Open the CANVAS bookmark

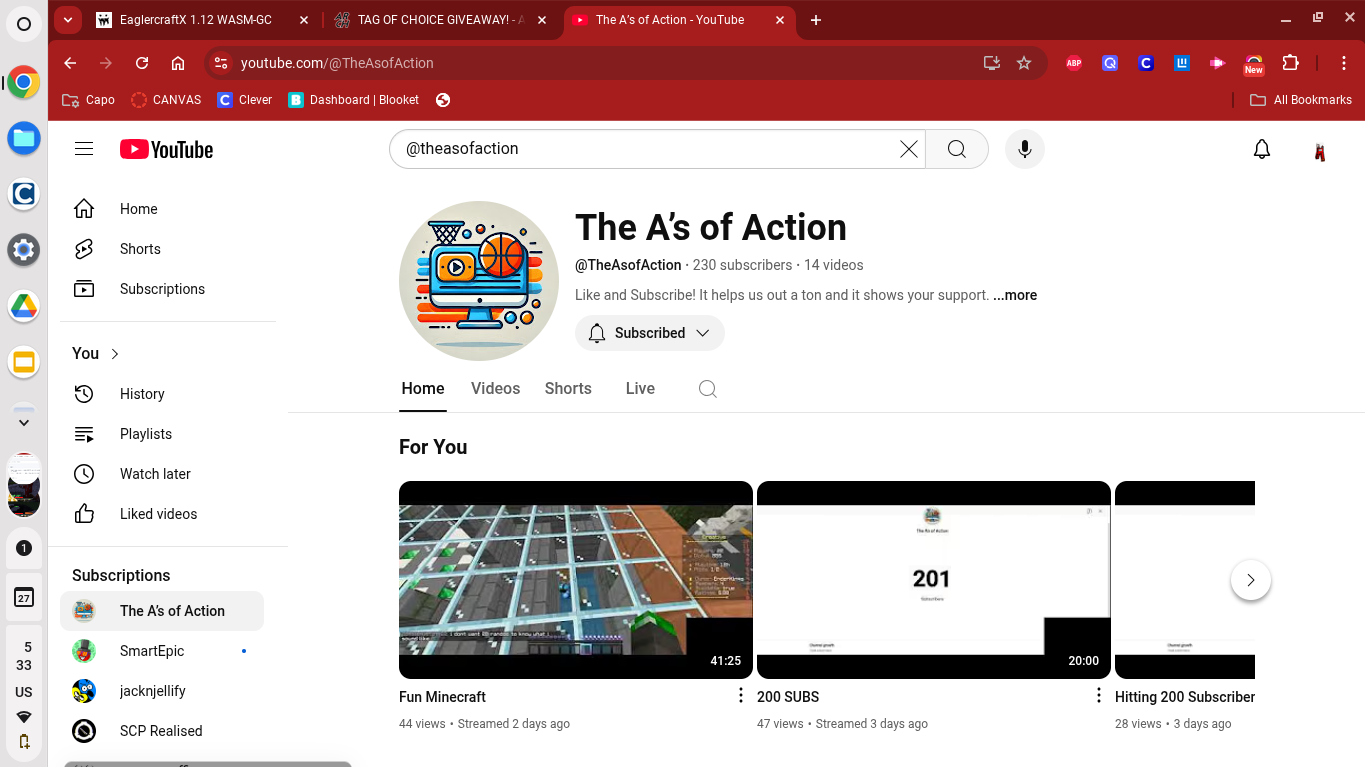click(166, 100)
